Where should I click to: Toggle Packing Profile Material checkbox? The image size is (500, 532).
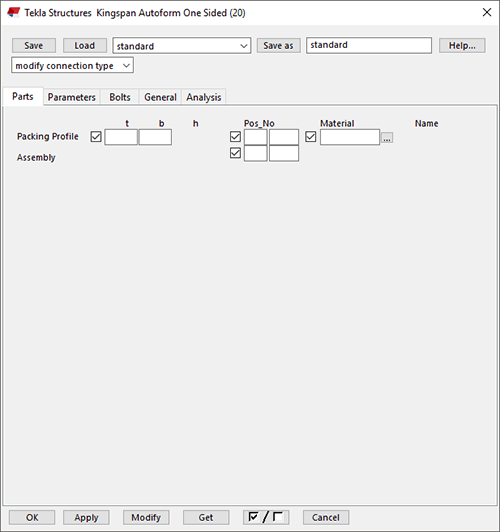(311, 137)
